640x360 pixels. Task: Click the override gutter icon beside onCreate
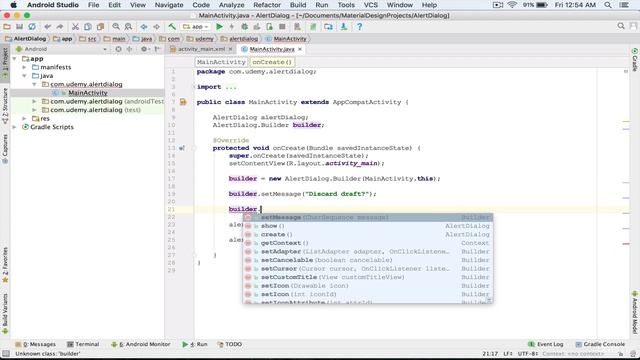(182, 148)
